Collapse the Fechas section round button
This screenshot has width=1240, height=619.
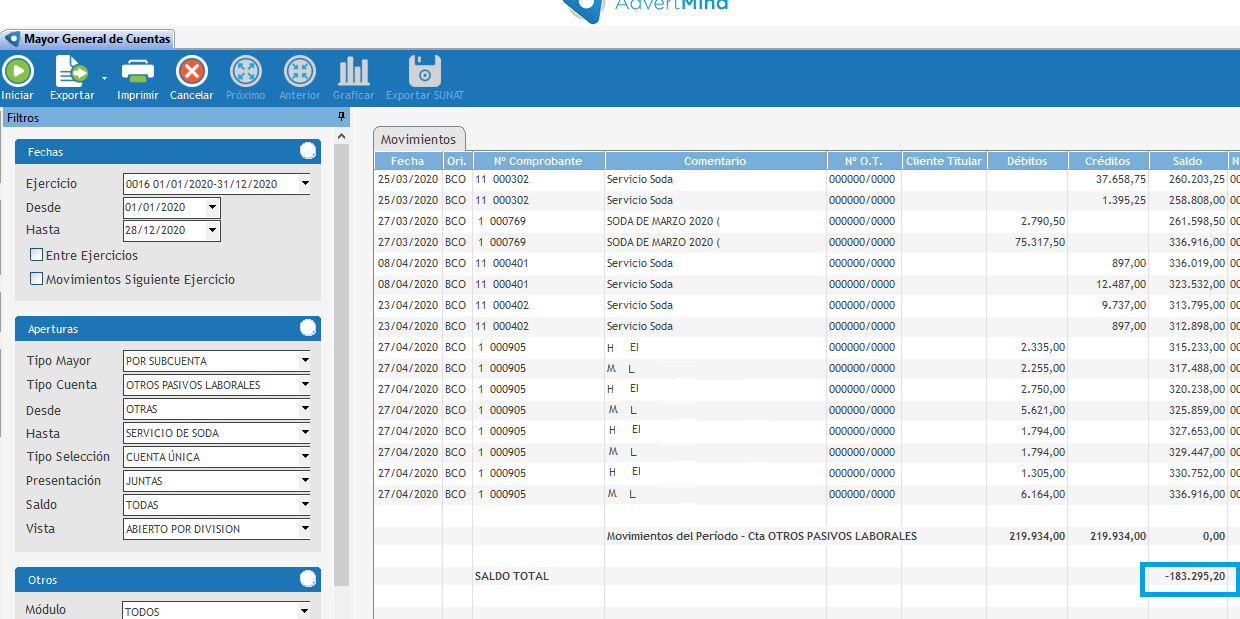click(308, 151)
